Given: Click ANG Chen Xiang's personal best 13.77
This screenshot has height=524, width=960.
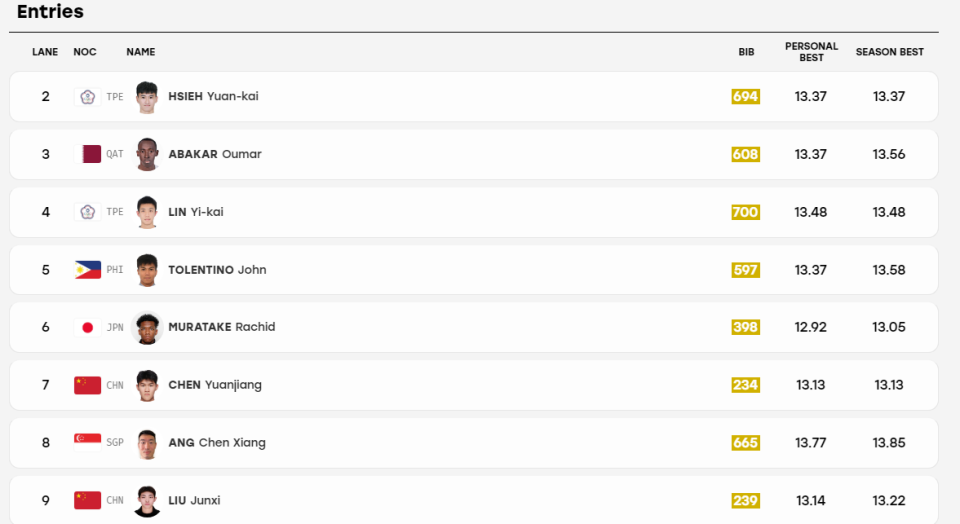Looking at the screenshot, I should point(811,443).
